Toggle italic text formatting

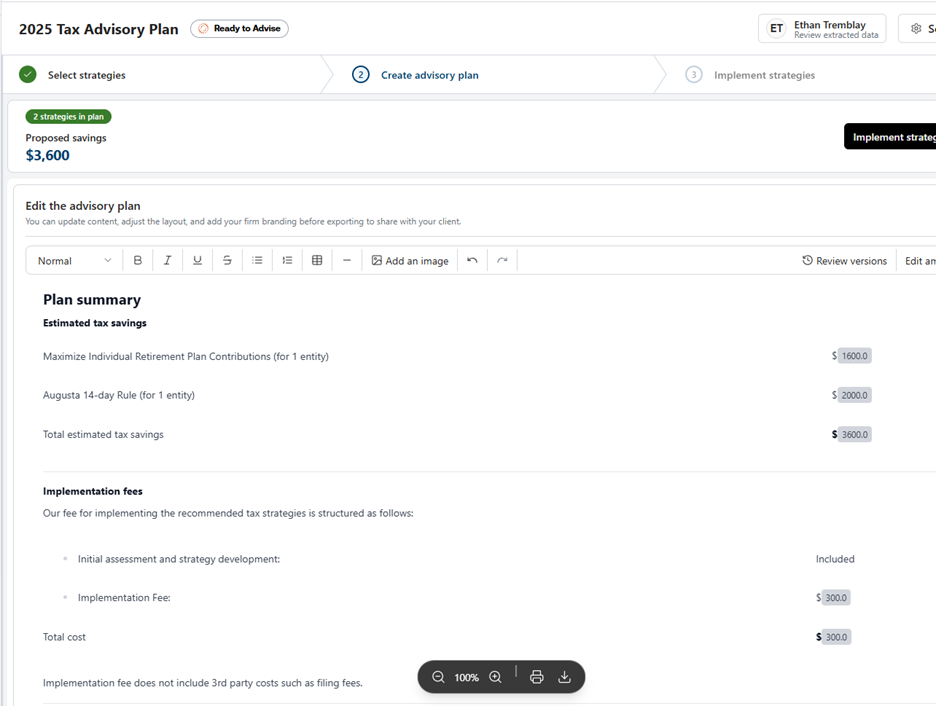coord(167,261)
